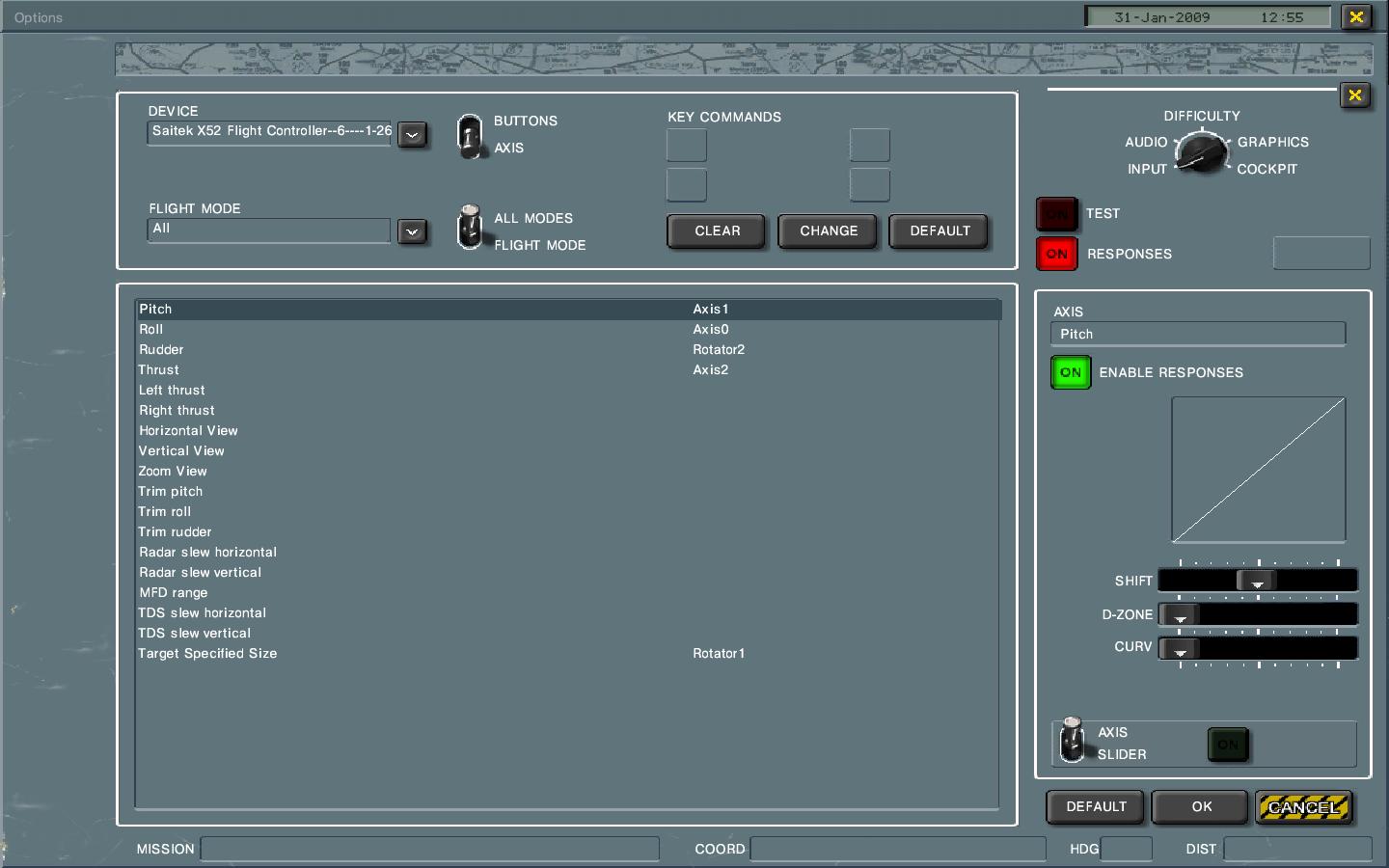Click the bottom DEFAULT button
The width and height of the screenshot is (1389, 868).
pos(1096,807)
